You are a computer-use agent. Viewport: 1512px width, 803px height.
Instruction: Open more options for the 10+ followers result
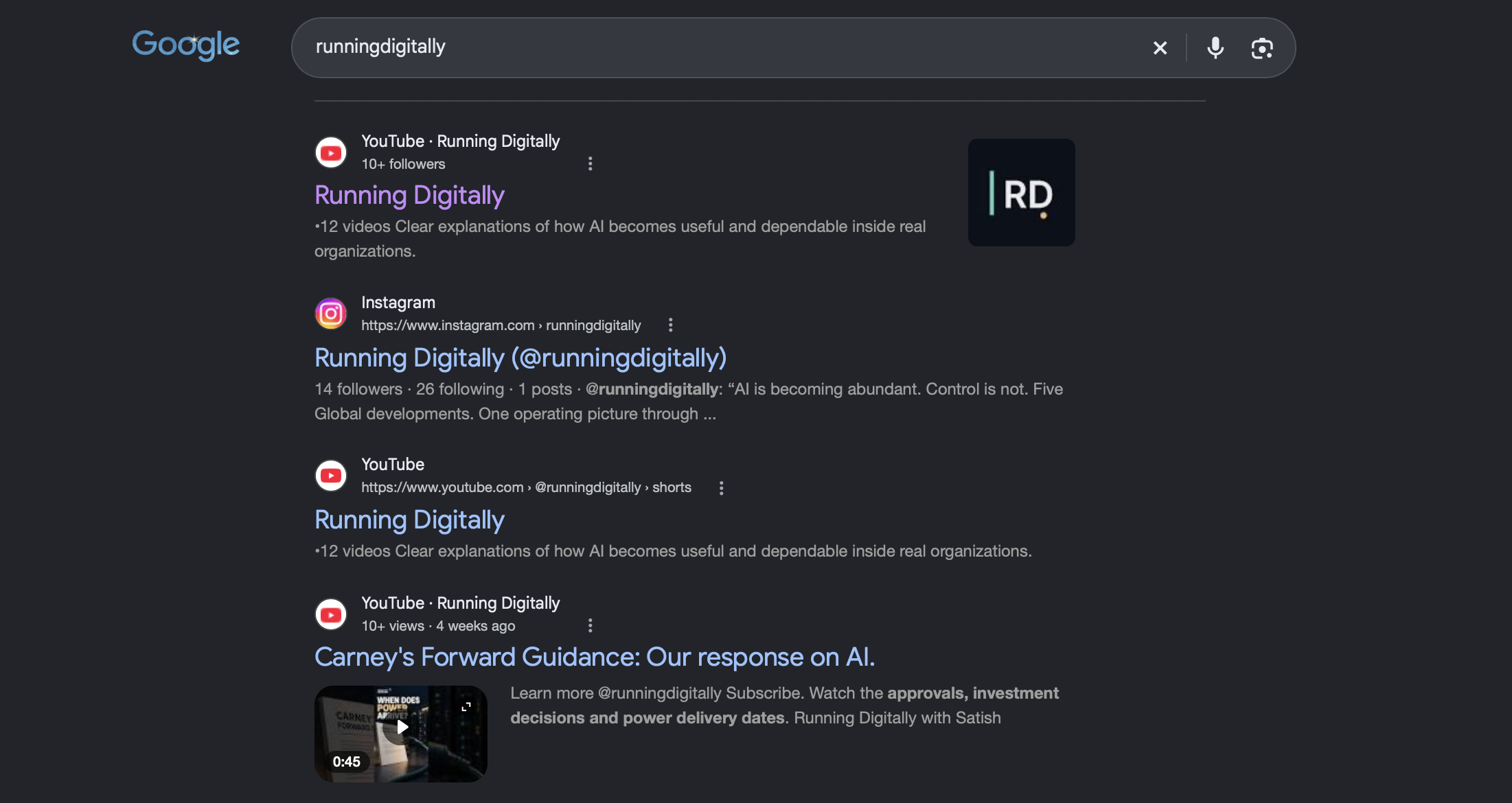[x=590, y=163]
